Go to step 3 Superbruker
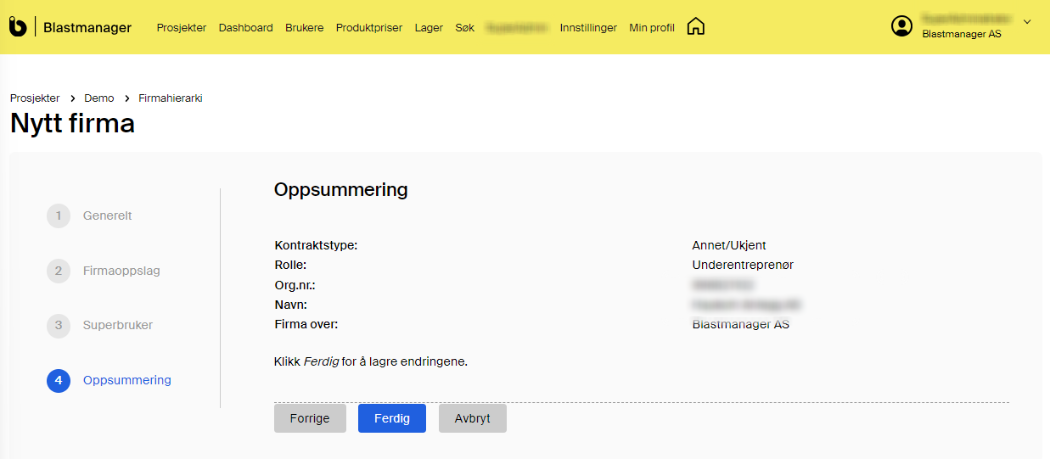This screenshot has width=1050, height=459. pyautogui.click(x=117, y=325)
